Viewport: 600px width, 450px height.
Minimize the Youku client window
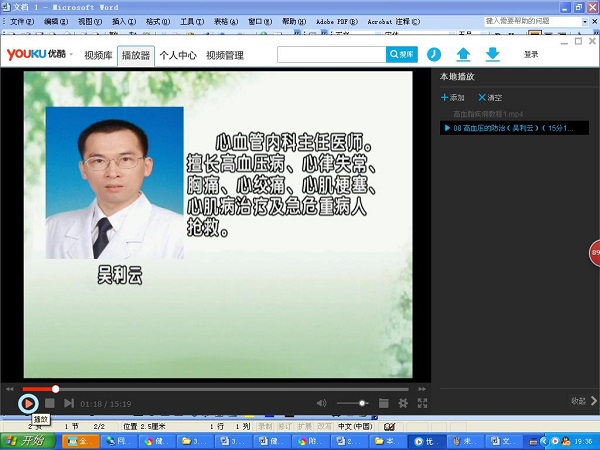click(564, 41)
